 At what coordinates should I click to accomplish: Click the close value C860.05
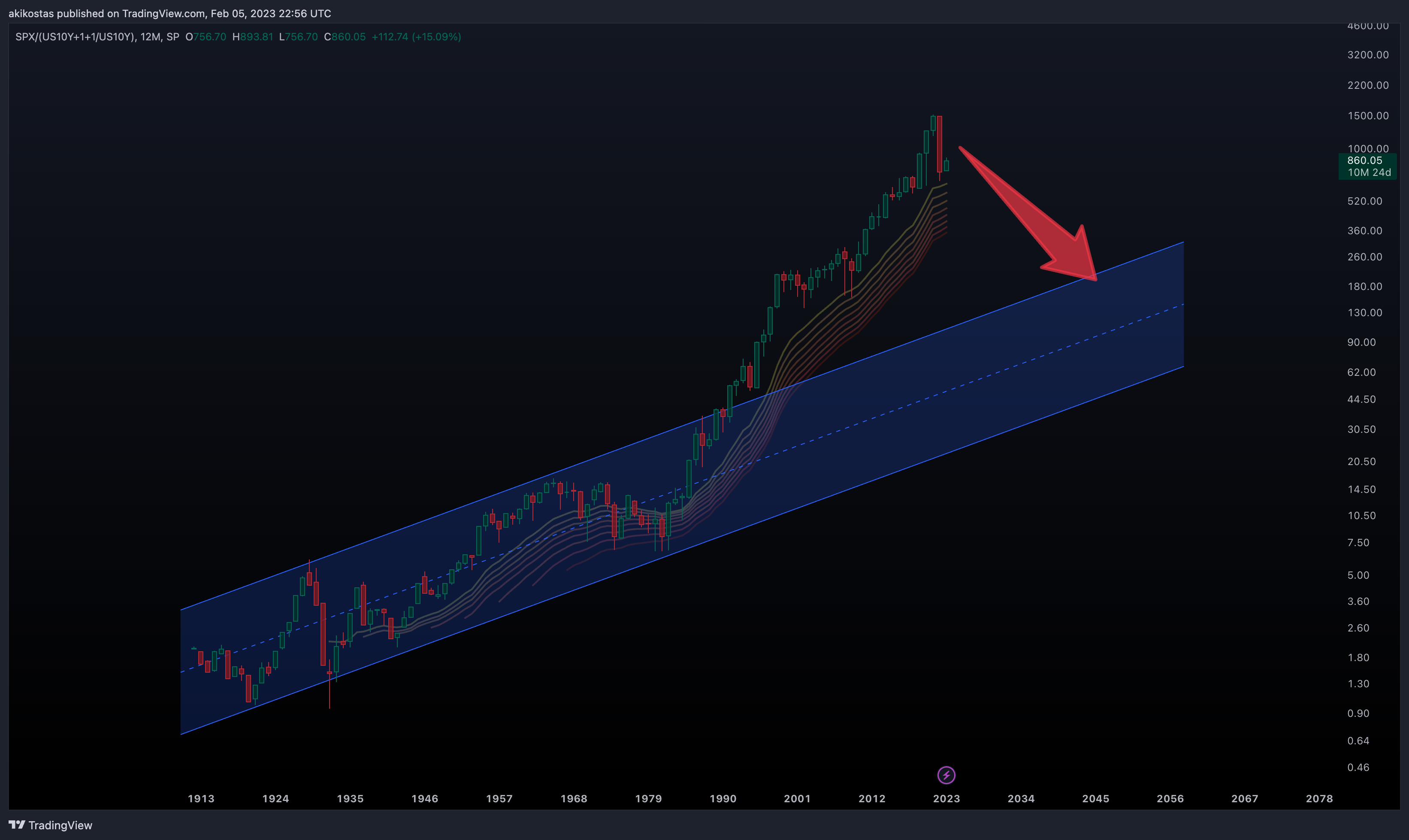point(345,37)
